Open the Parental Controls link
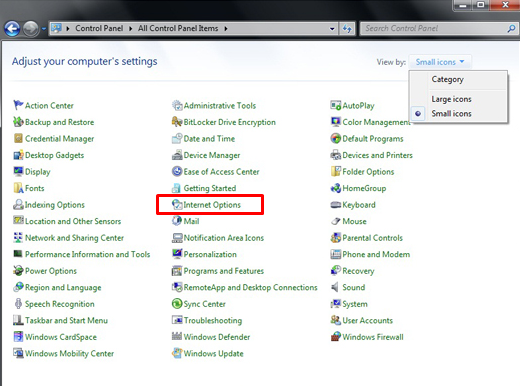The image size is (520, 386). pos(372,238)
